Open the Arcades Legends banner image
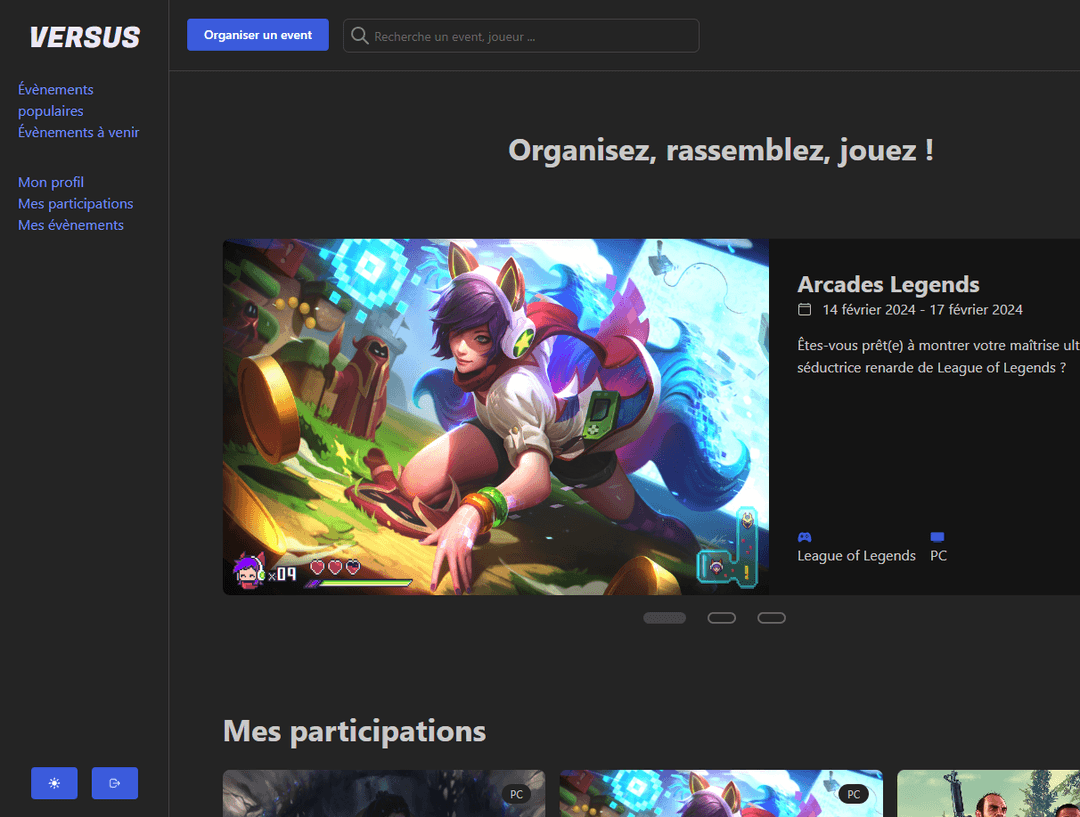 click(x=496, y=417)
